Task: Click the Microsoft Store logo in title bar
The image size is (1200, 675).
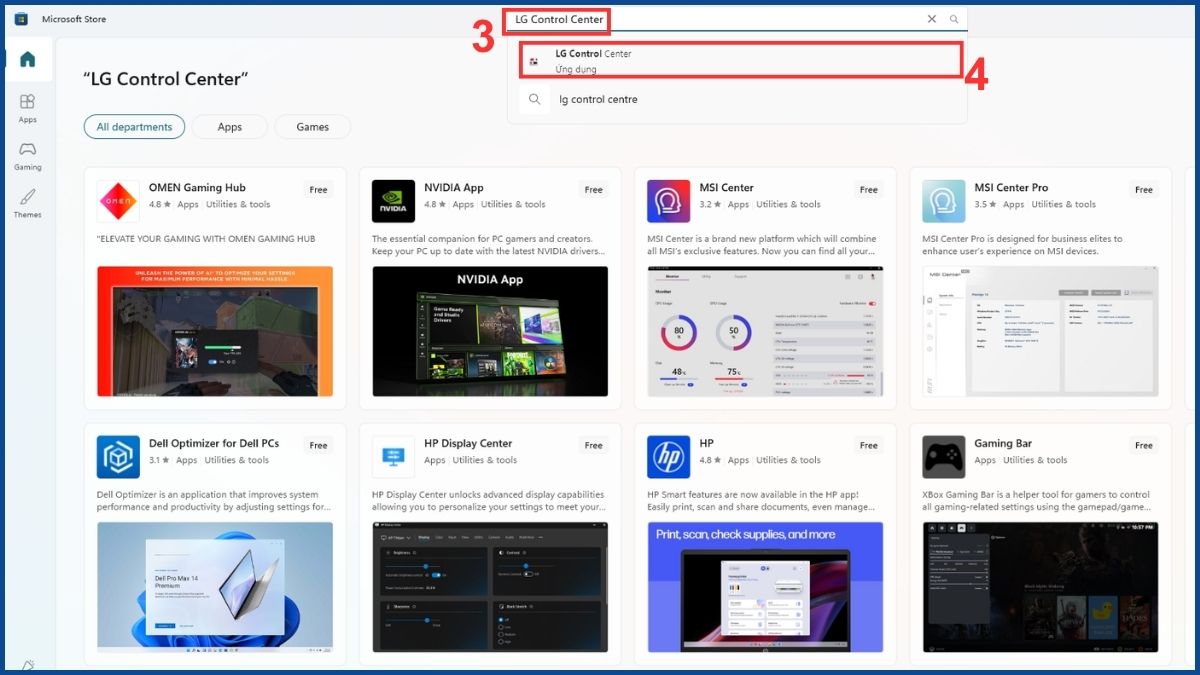Action: coord(20,19)
